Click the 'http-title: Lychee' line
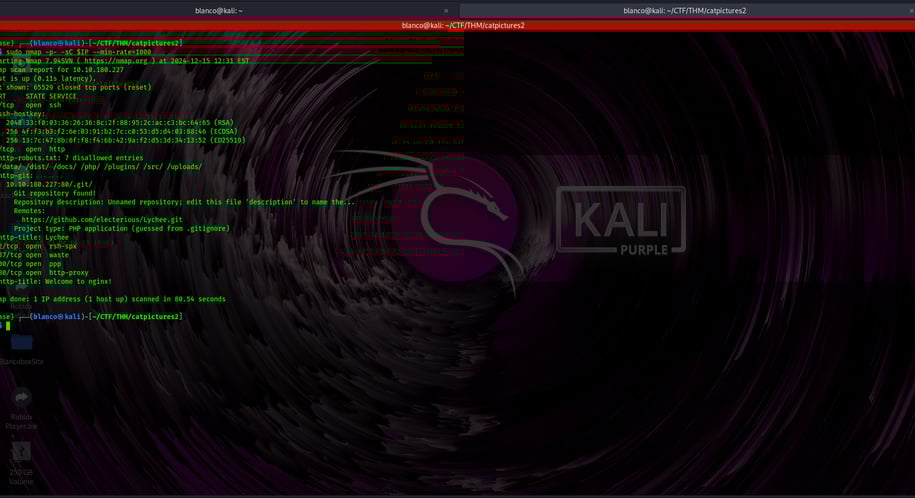Viewport: 915px width, 498px height. (34, 237)
